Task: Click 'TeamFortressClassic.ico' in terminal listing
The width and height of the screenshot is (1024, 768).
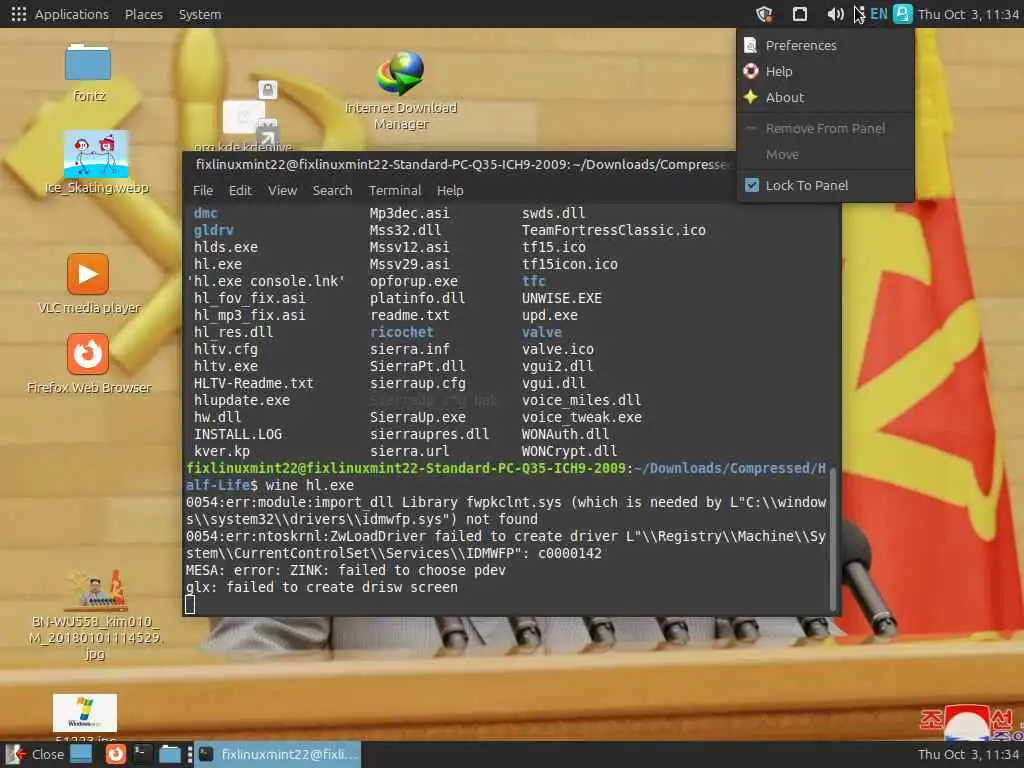Action: [613, 231]
